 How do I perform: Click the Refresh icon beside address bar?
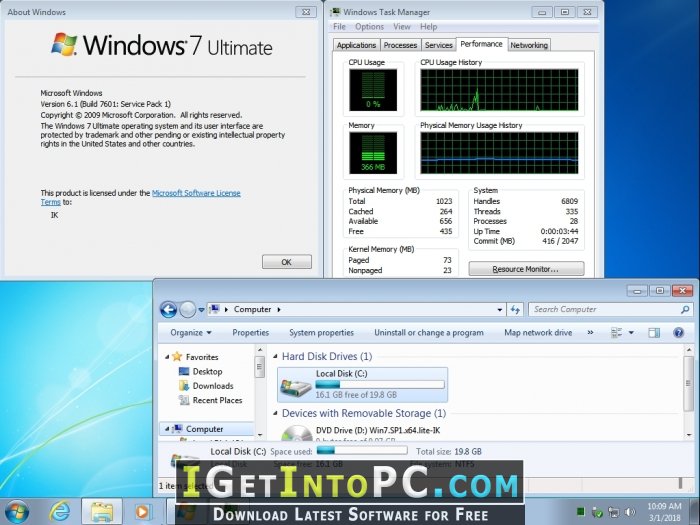(515, 309)
